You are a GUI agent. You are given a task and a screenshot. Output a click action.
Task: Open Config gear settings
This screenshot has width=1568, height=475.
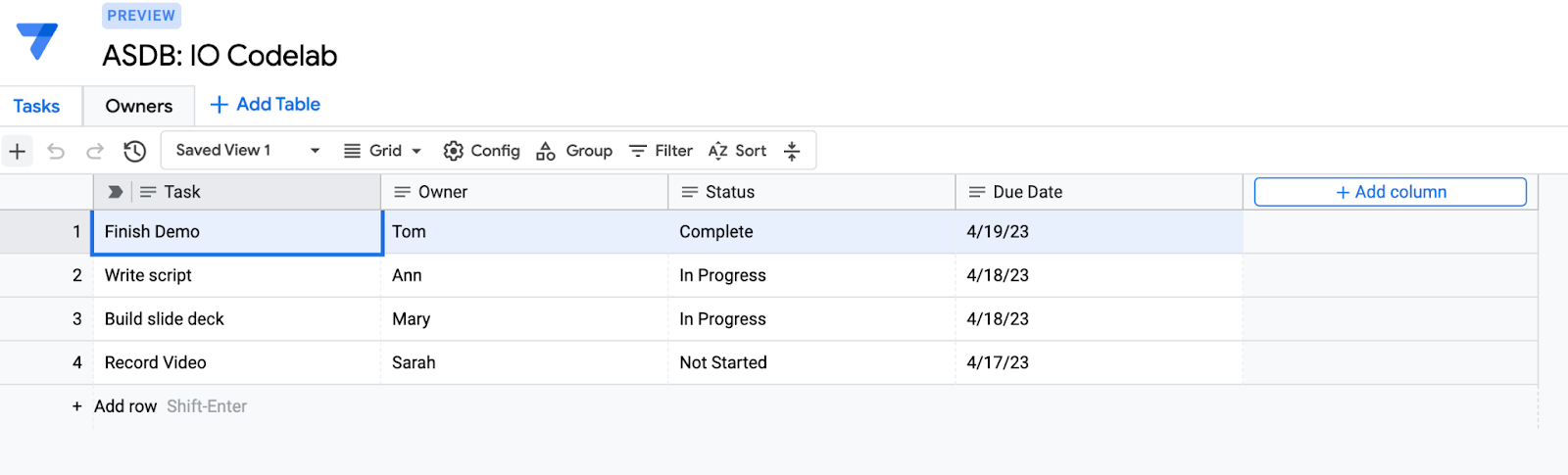[481, 151]
